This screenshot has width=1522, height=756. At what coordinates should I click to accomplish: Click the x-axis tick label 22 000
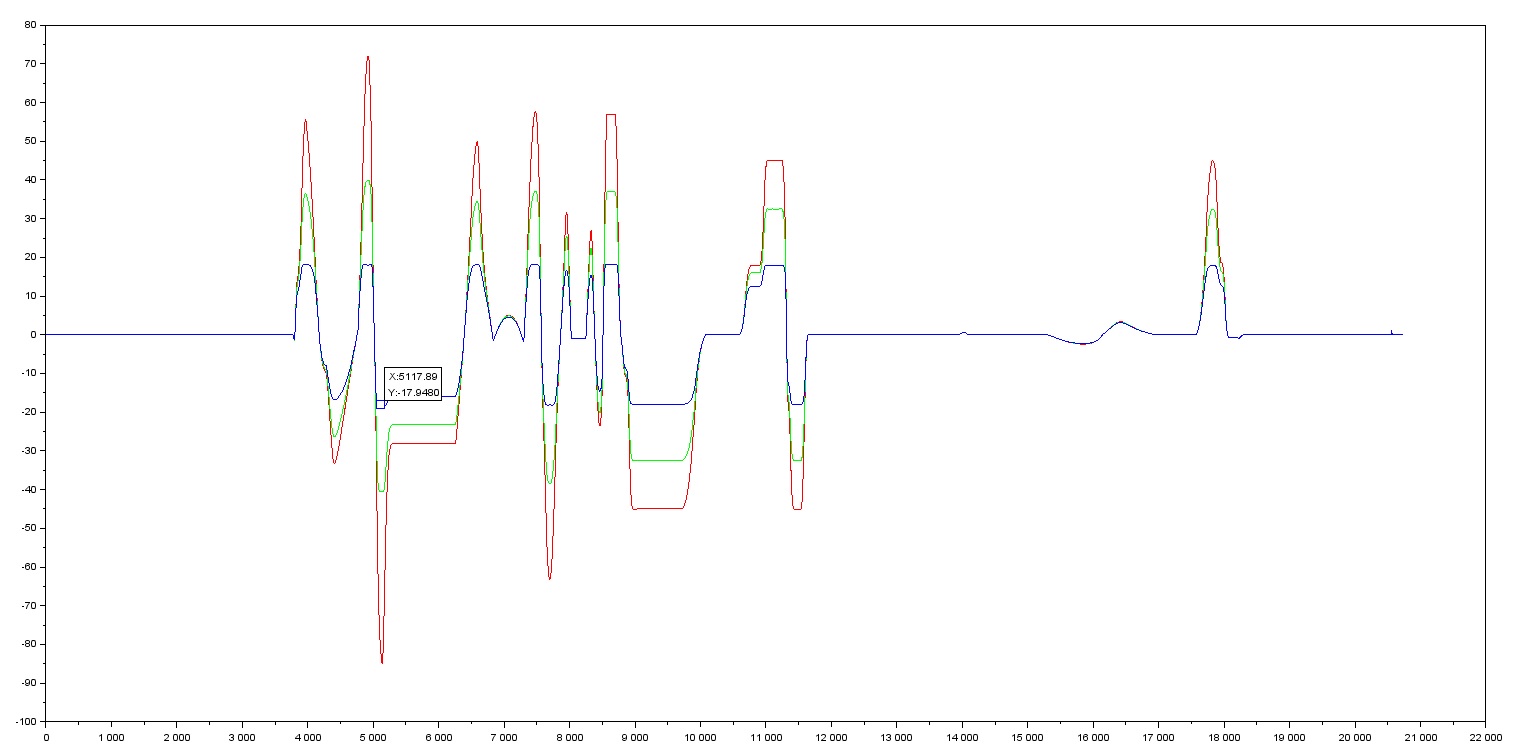1485,736
